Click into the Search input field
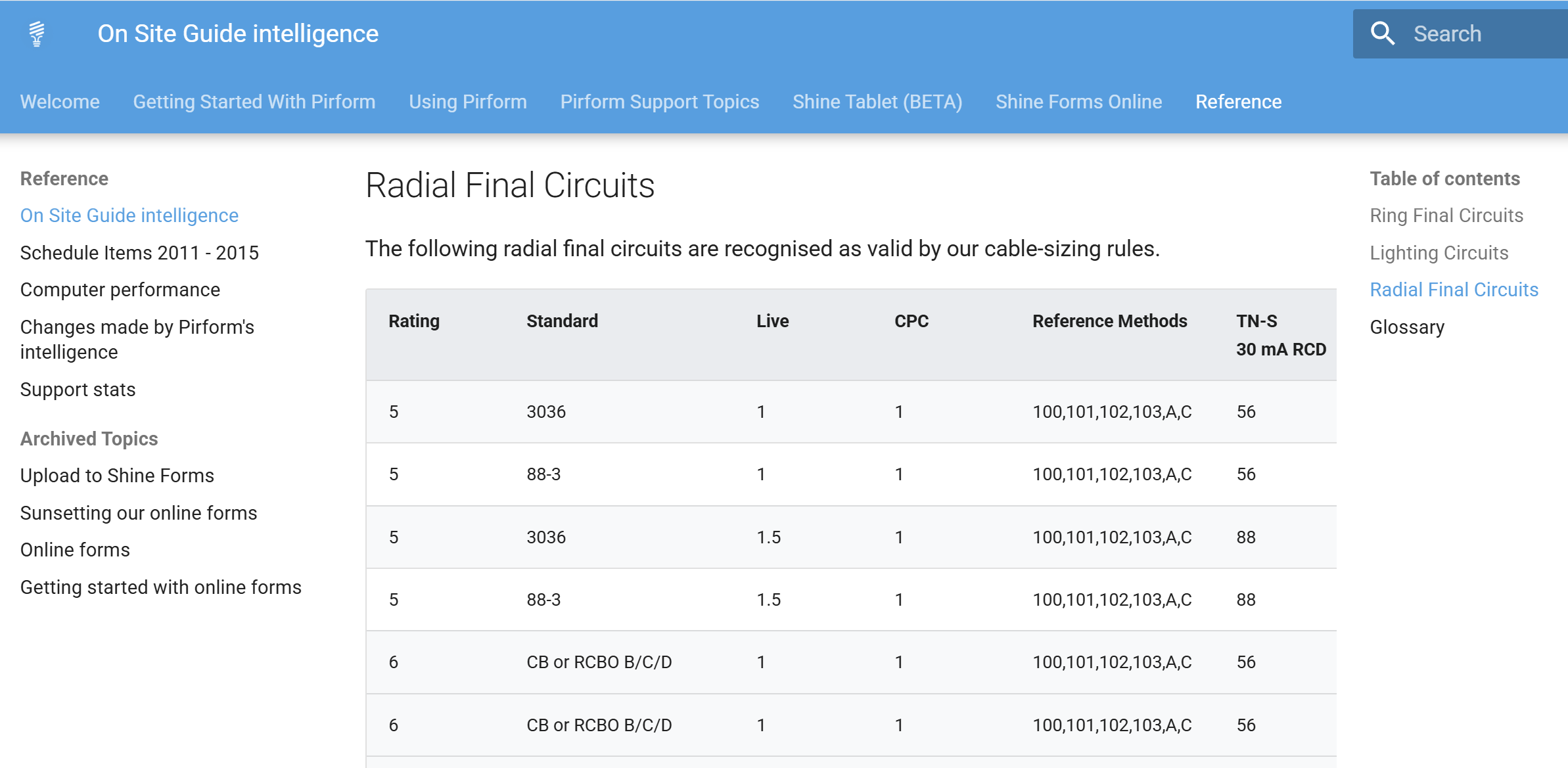 coord(1485,34)
